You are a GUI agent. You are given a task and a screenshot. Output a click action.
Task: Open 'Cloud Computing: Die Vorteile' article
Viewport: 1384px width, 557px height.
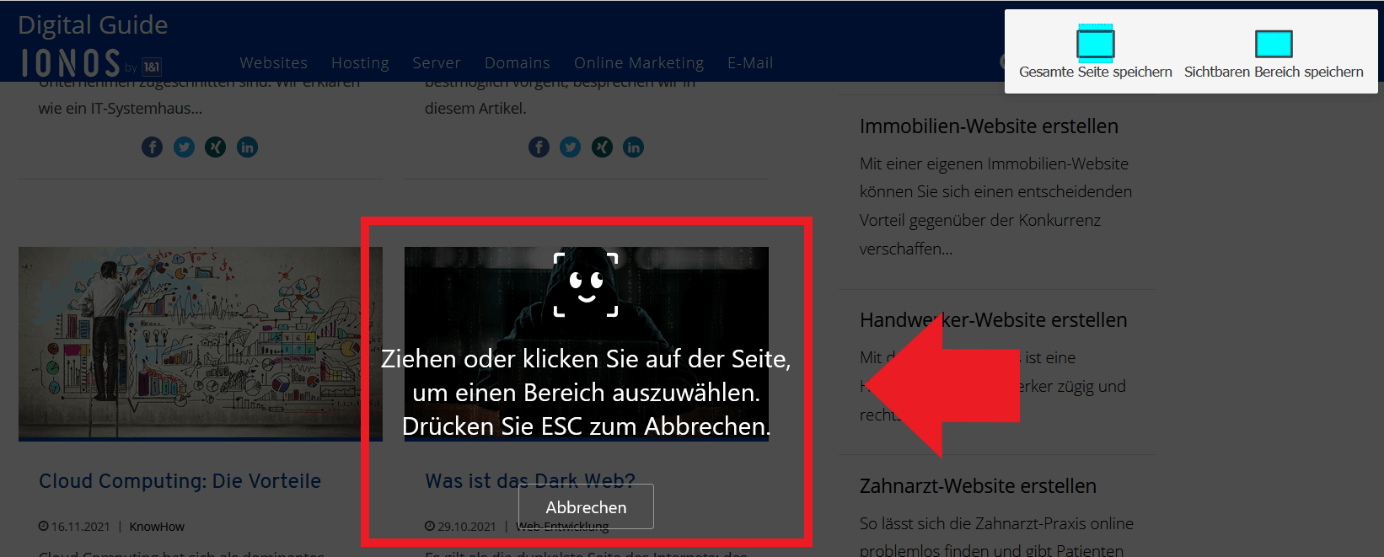click(x=180, y=481)
